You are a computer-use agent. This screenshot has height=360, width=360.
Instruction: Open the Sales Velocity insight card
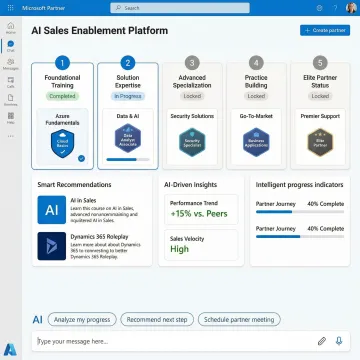[201, 245]
